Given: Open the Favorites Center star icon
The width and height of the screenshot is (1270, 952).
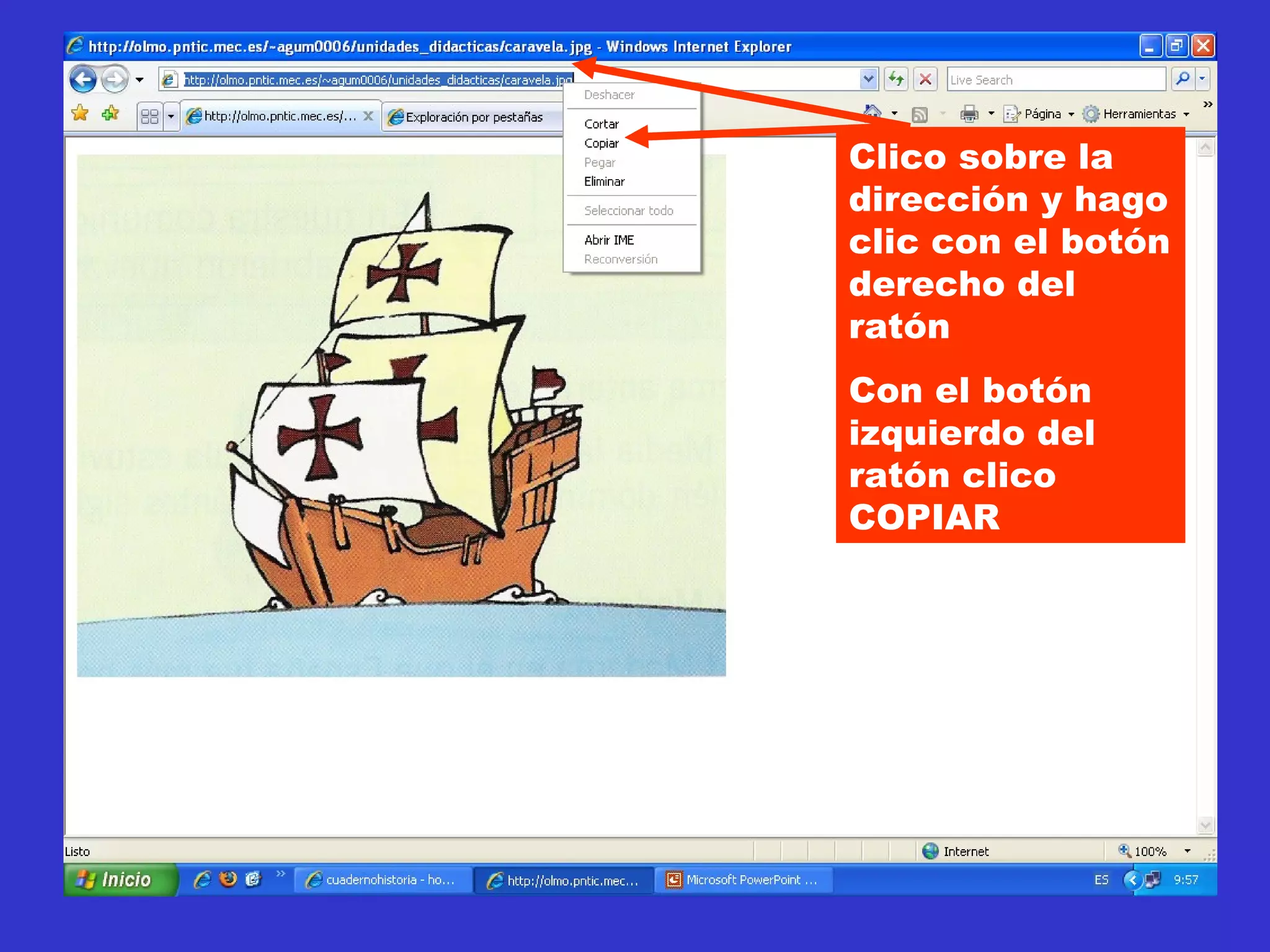Looking at the screenshot, I should (80, 113).
